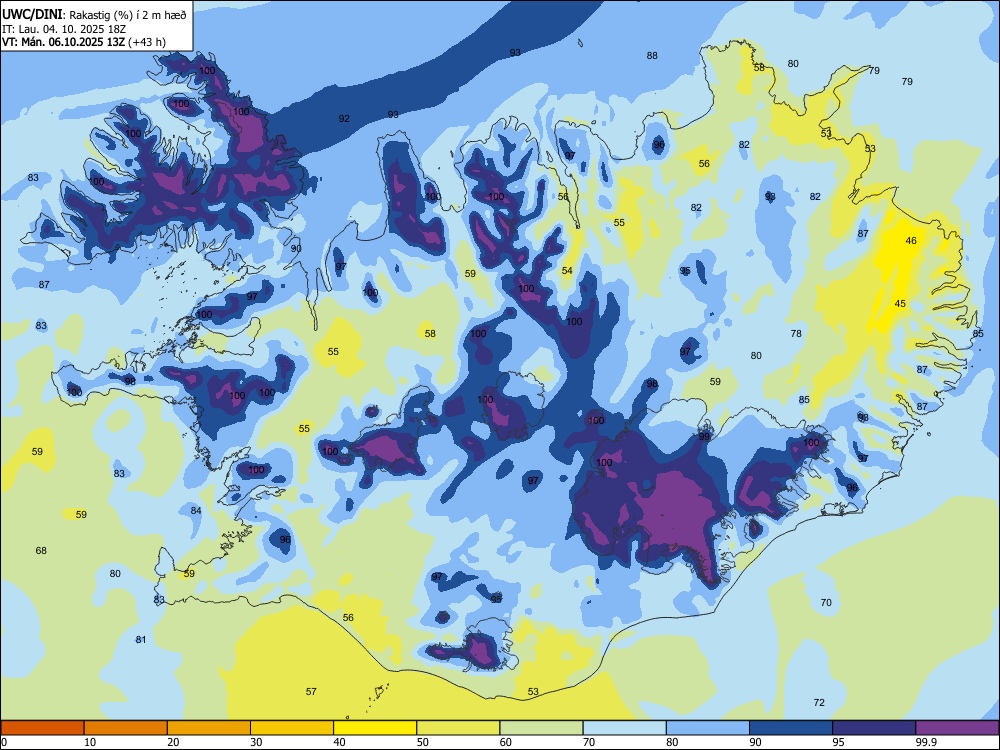This screenshot has width=1000, height=750.
Task: Click the '(+43 h)' forecast offset text
Action: pyautogui.click(x=147, y=42)
